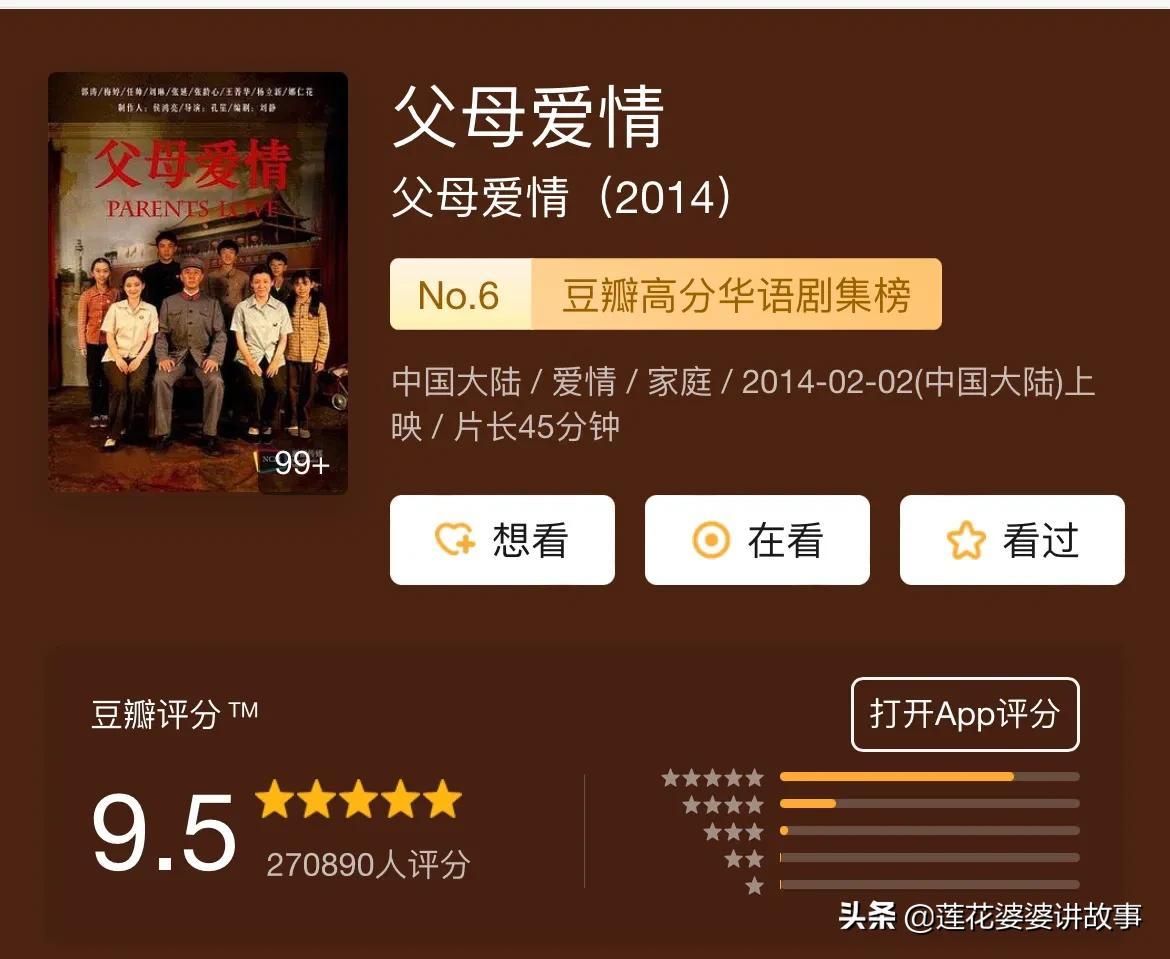1170x959 pixels.
Task: Mark the show as 看过
Action: coord(1012,540)
